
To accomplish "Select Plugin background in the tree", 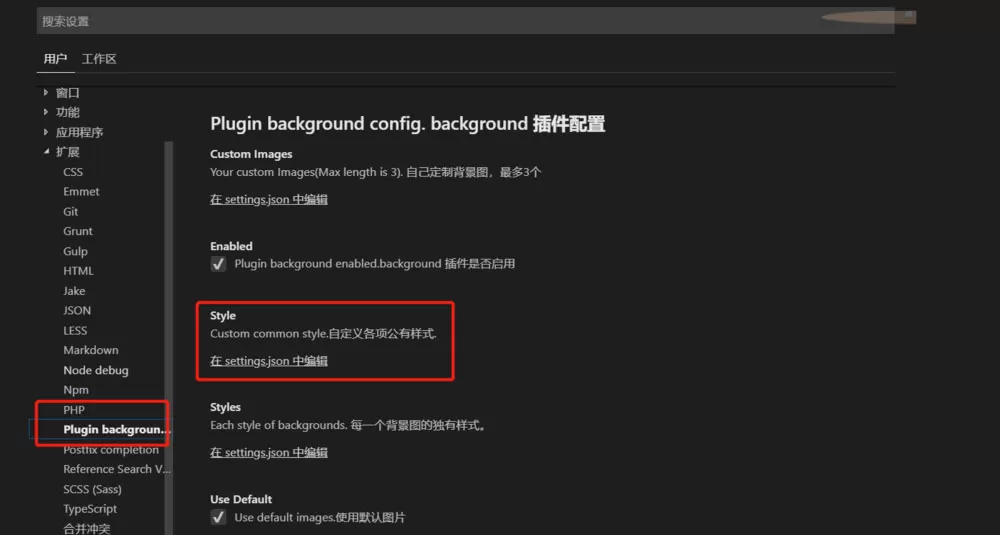I will click(117, 429).
